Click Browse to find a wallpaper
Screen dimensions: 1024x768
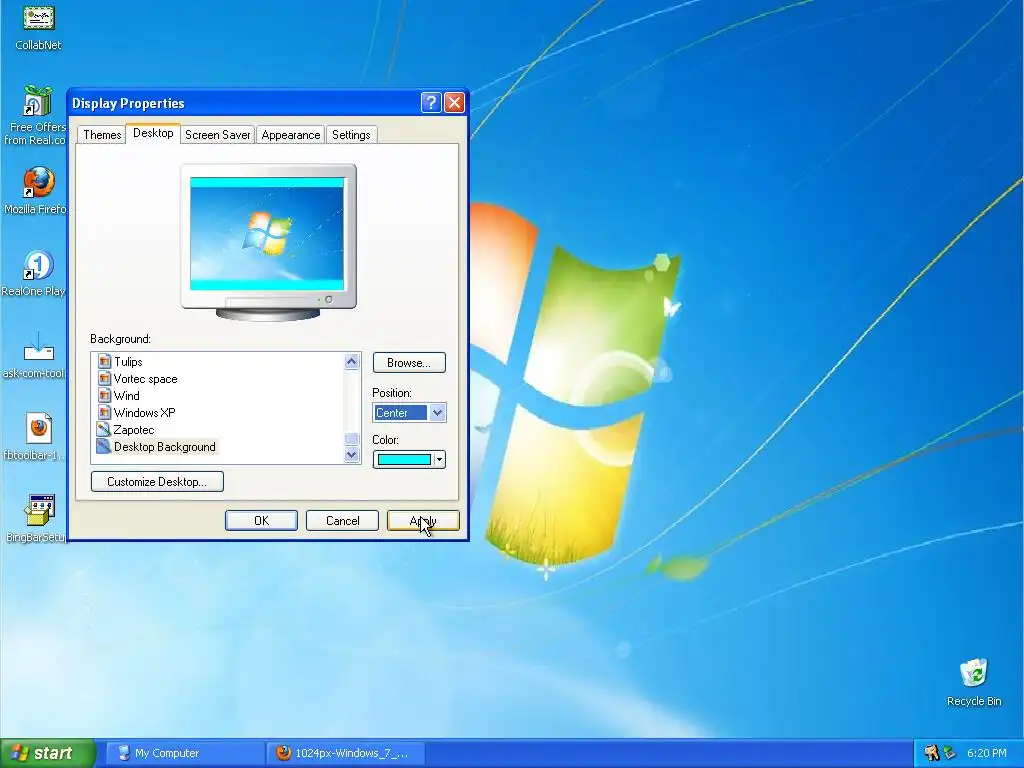coord(409,362)
